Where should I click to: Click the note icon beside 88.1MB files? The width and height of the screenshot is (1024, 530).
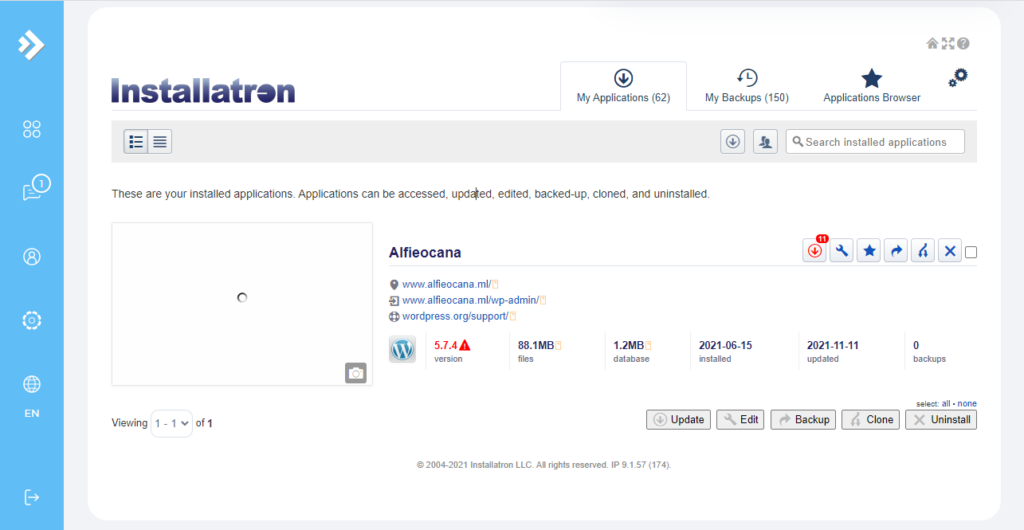(558, 345)
